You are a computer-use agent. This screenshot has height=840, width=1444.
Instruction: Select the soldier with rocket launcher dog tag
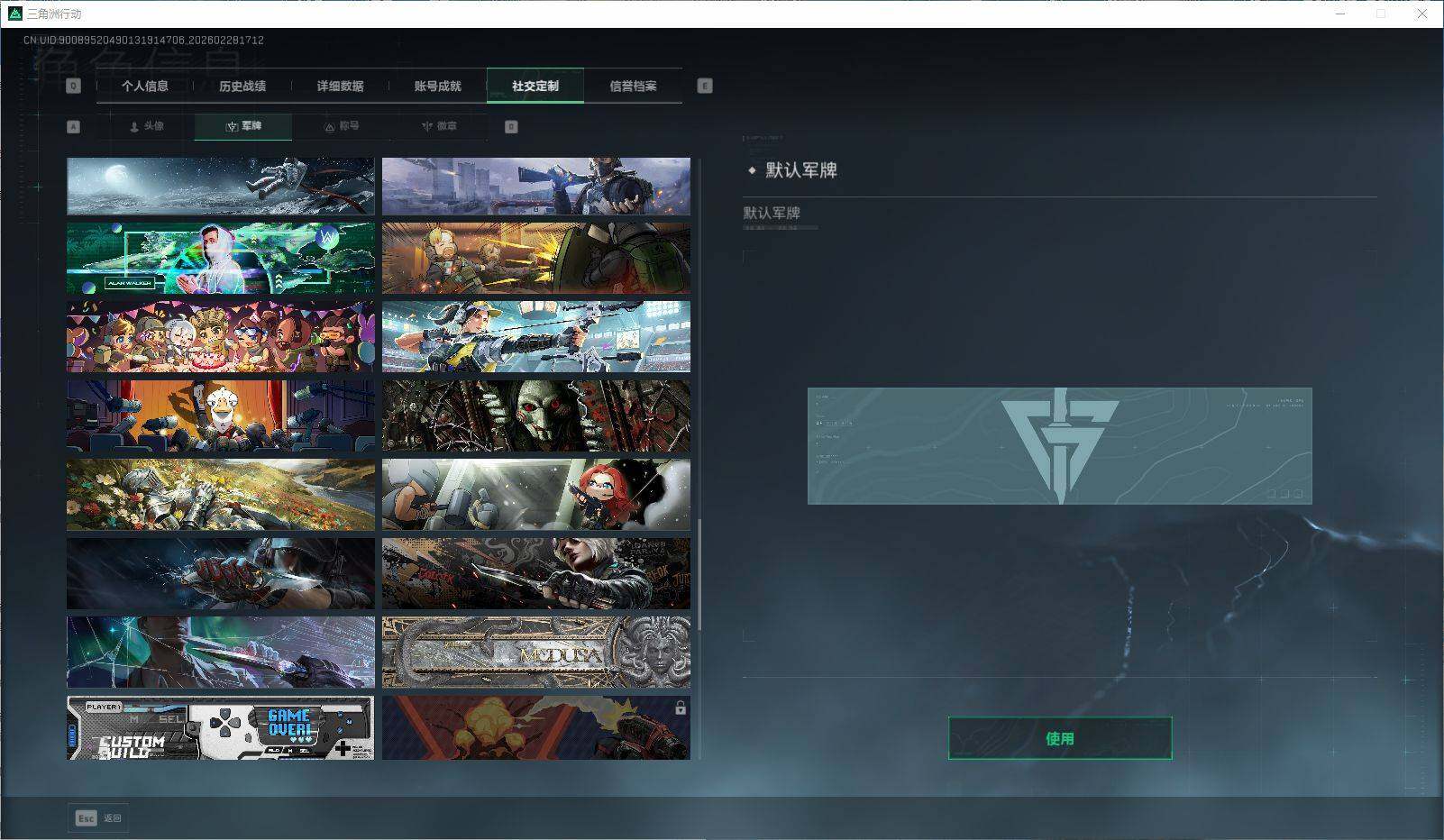tap(536, 187)
